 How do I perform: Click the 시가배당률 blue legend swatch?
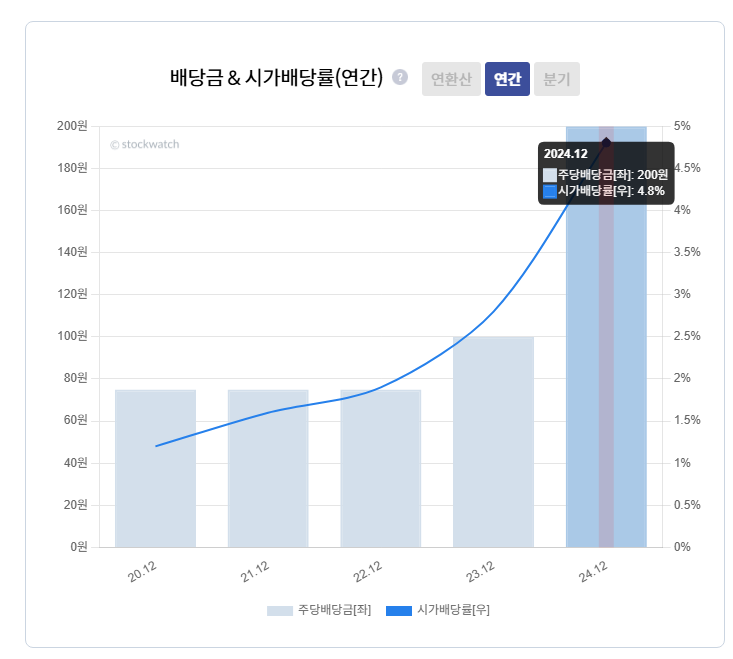(x=399, y=610)
